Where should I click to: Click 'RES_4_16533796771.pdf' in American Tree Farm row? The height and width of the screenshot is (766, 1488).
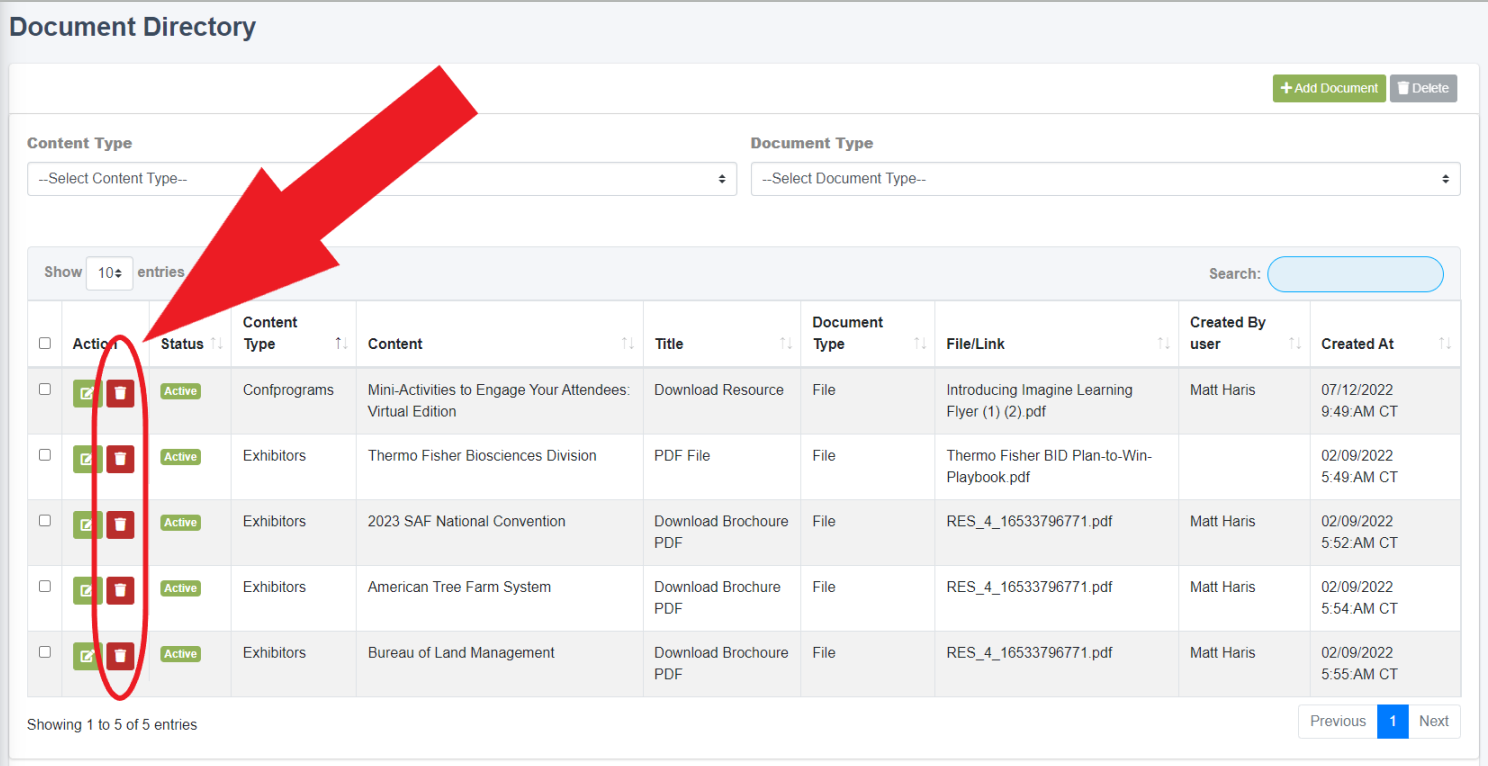tap(1029, 587)
